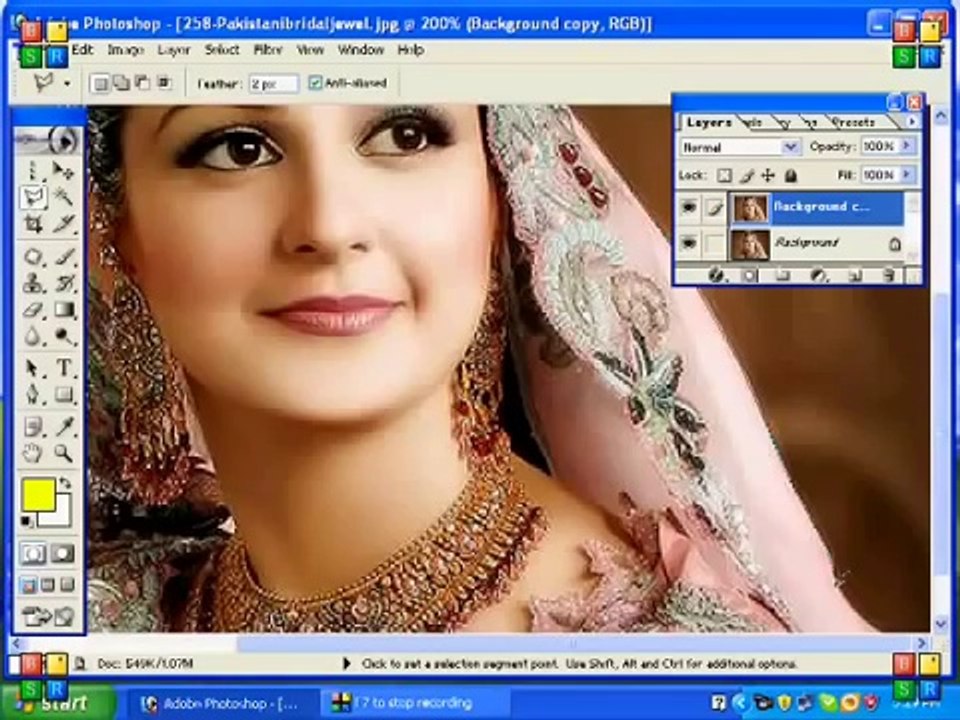
Task: Click the yellow foreground color swatch
Action: click(x=39, y=495)
